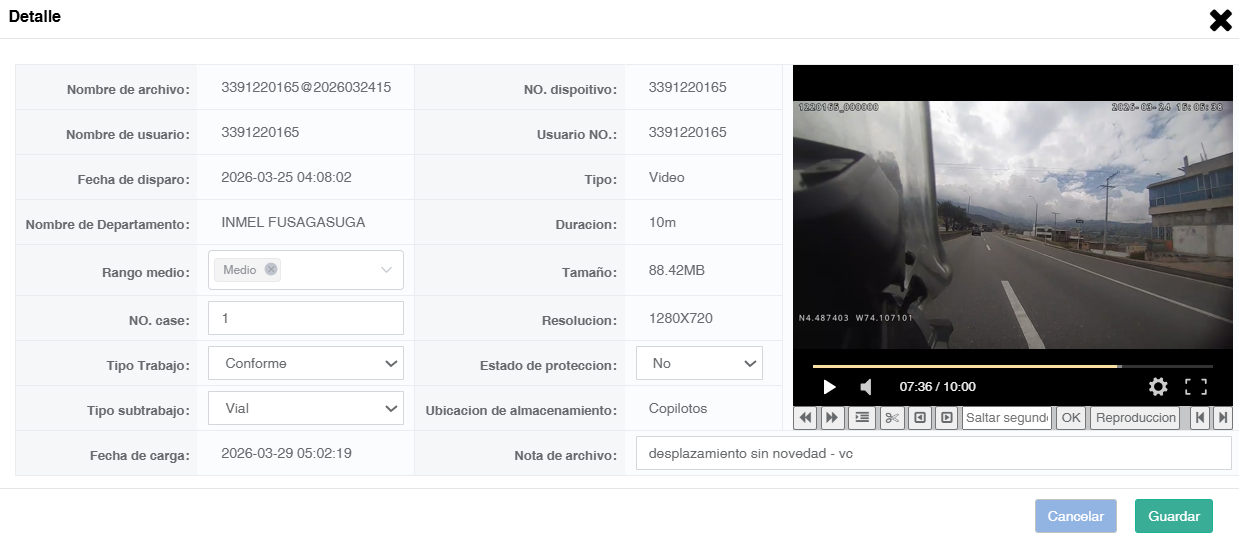Viewport: 1239px width, 543px height.
Task: Expand the Rango medio dropdown
Action: pyautogui.click(x=386, y=270)
